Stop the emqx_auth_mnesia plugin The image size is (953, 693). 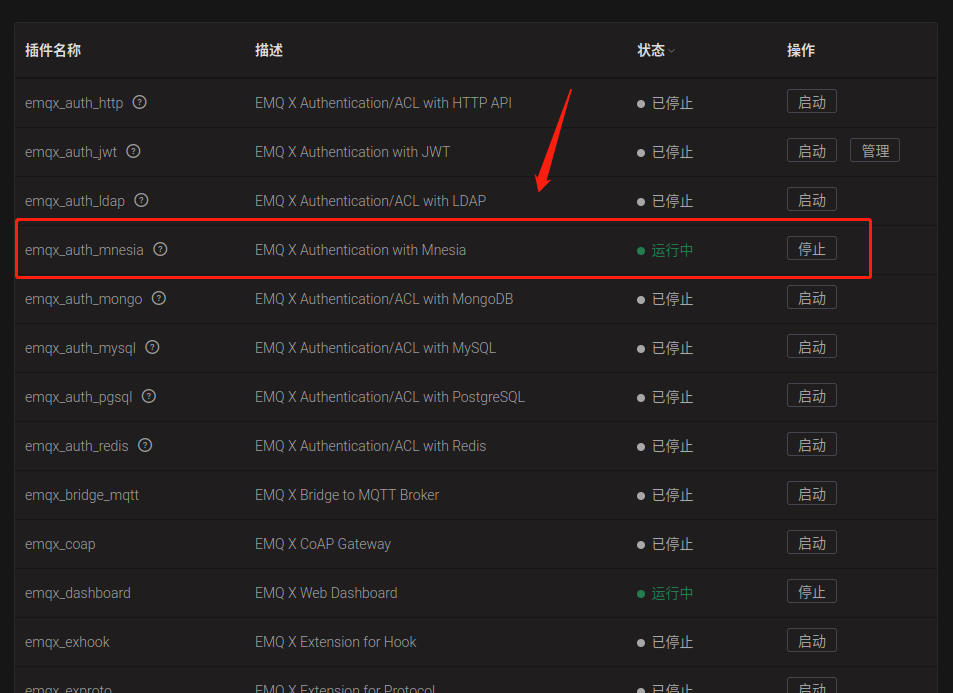click(811, 249)
